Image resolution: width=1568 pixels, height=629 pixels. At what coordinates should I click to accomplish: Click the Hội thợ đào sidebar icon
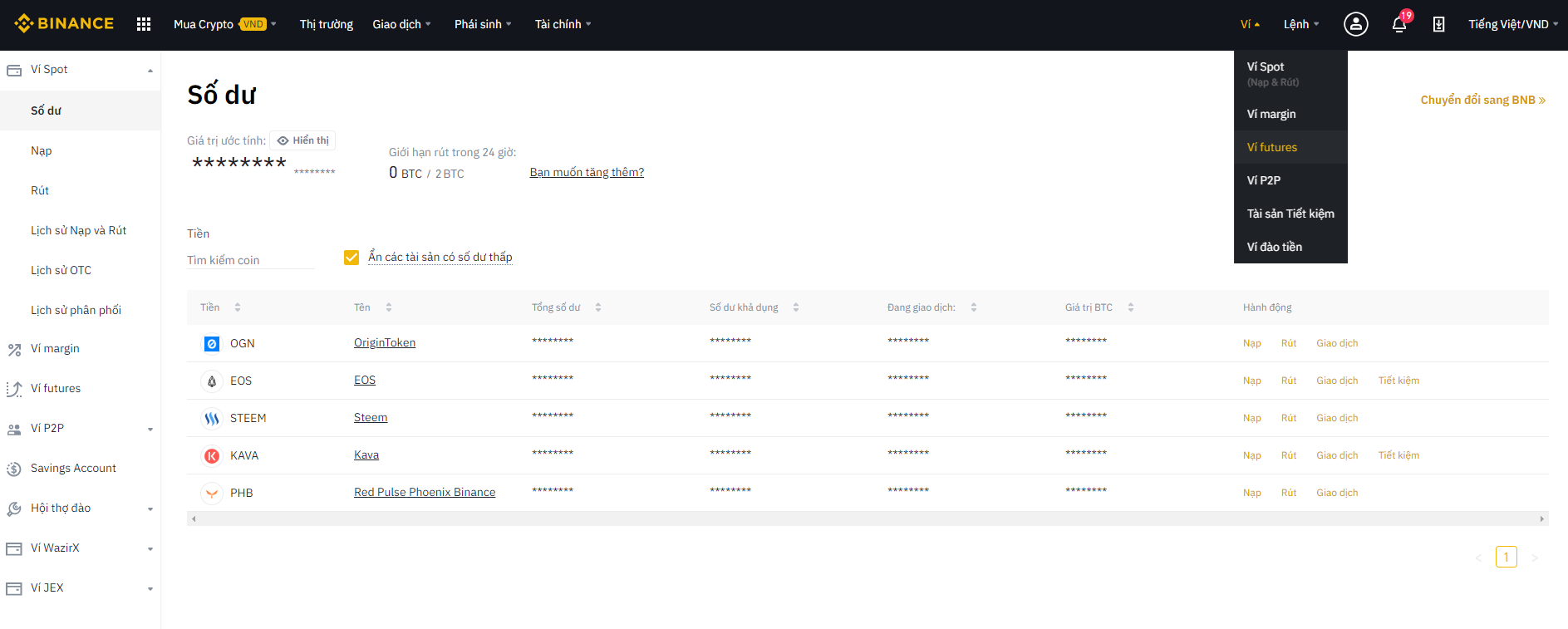pos(14,509)
